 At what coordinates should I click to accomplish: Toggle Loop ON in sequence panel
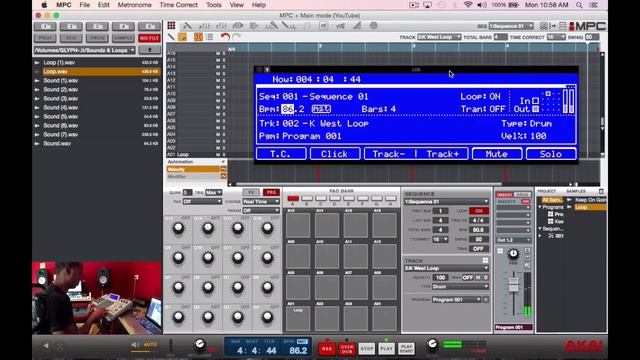tap(478, 211)
